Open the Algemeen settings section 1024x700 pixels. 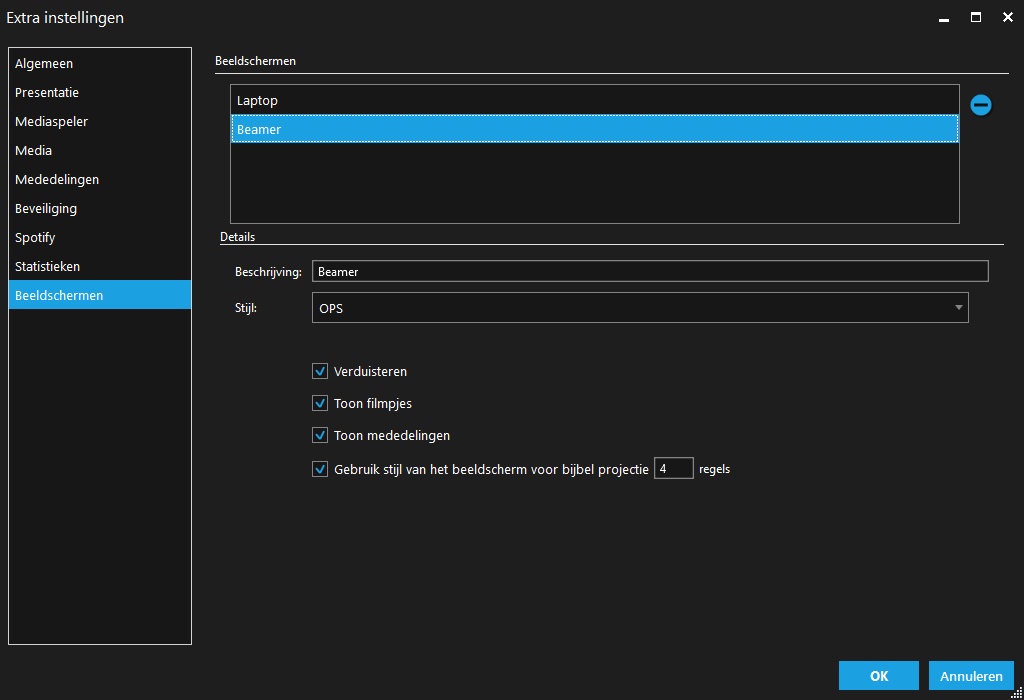coord(100,63)
